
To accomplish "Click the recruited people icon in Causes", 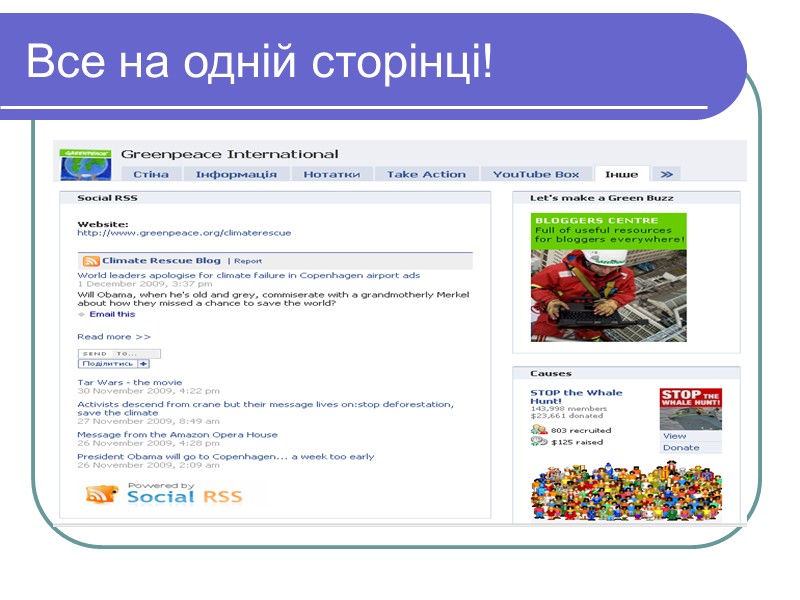I will 539,430.
